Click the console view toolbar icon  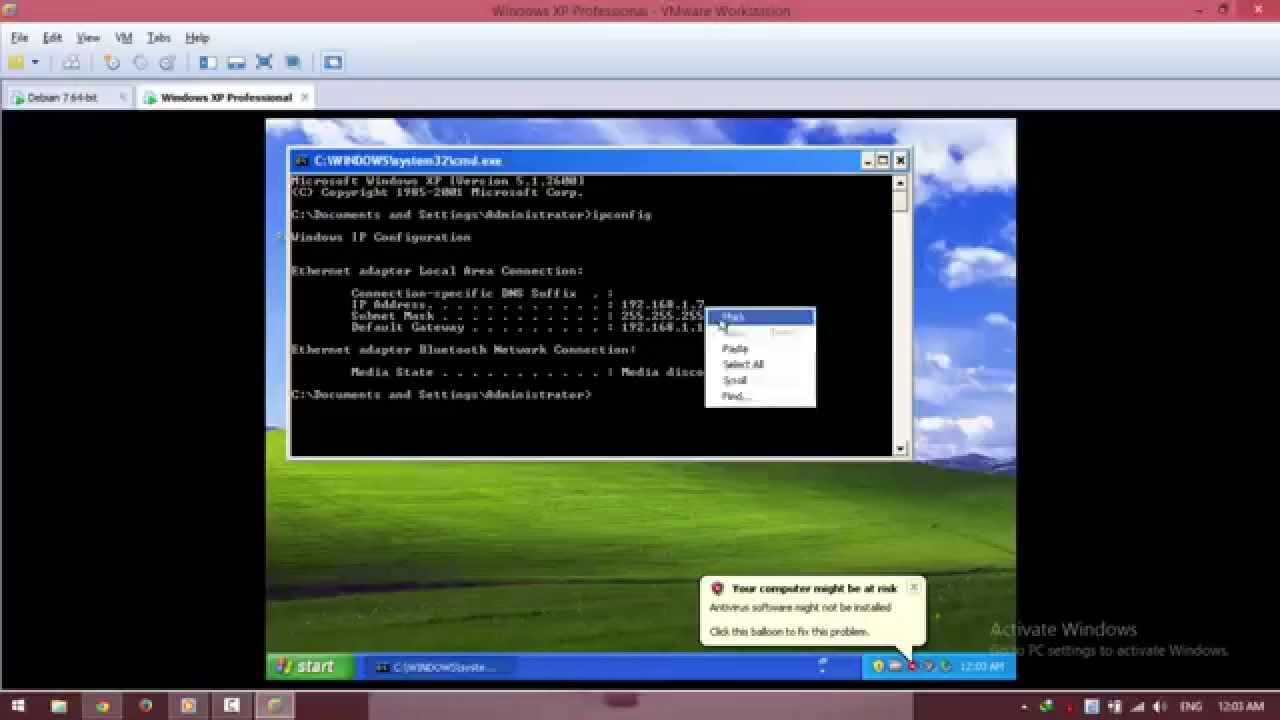[x=333, y=62]
